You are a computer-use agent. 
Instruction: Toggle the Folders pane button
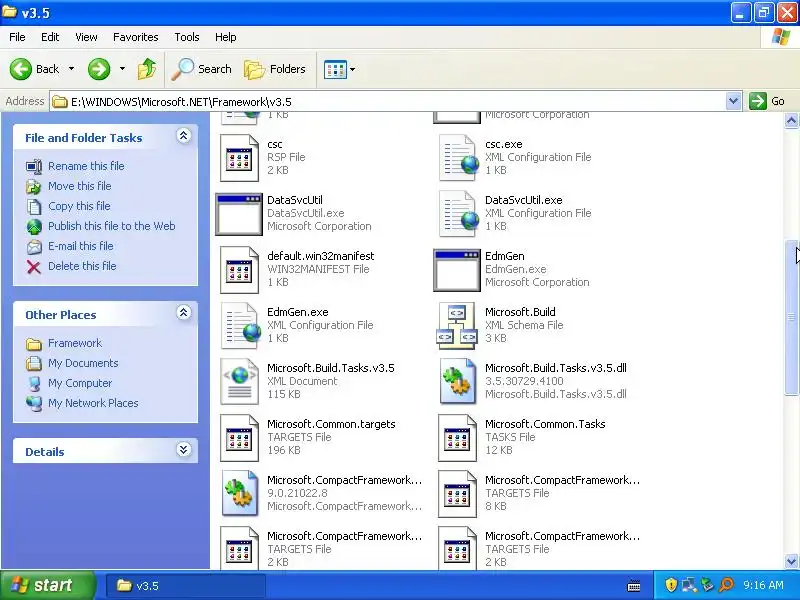(274, 69)
